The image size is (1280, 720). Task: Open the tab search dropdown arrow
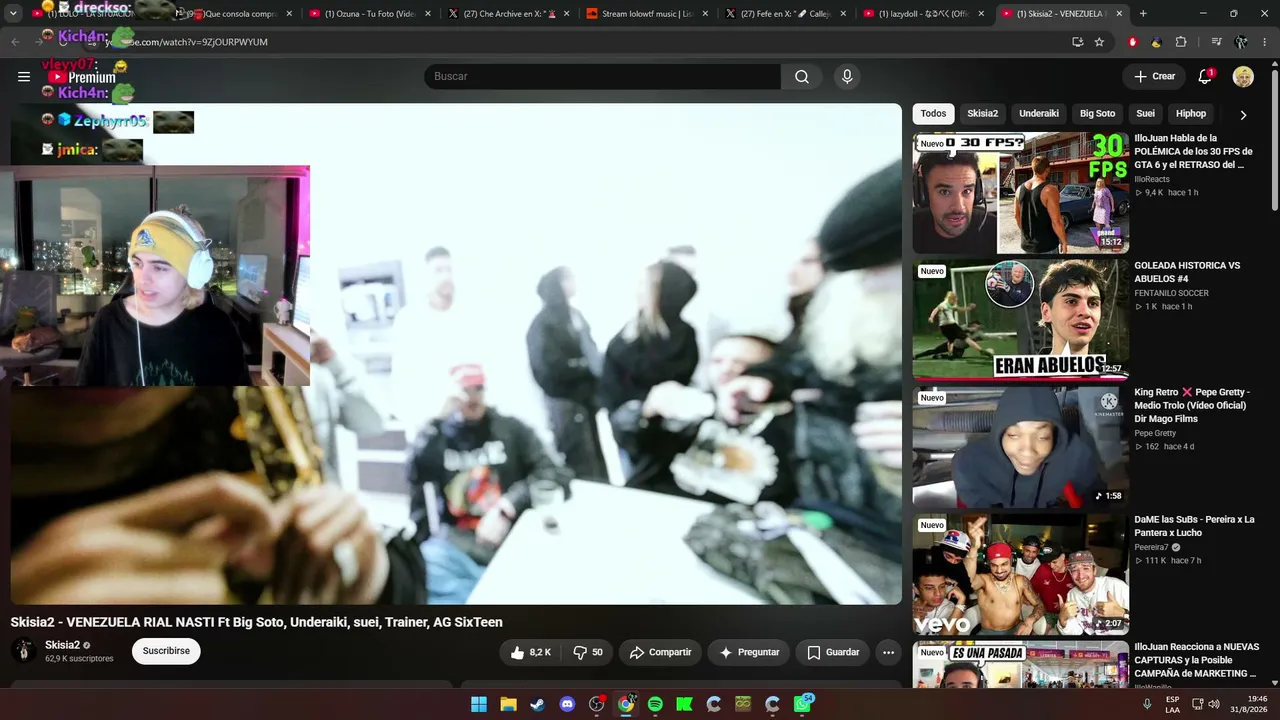click(x=13, y=14)
